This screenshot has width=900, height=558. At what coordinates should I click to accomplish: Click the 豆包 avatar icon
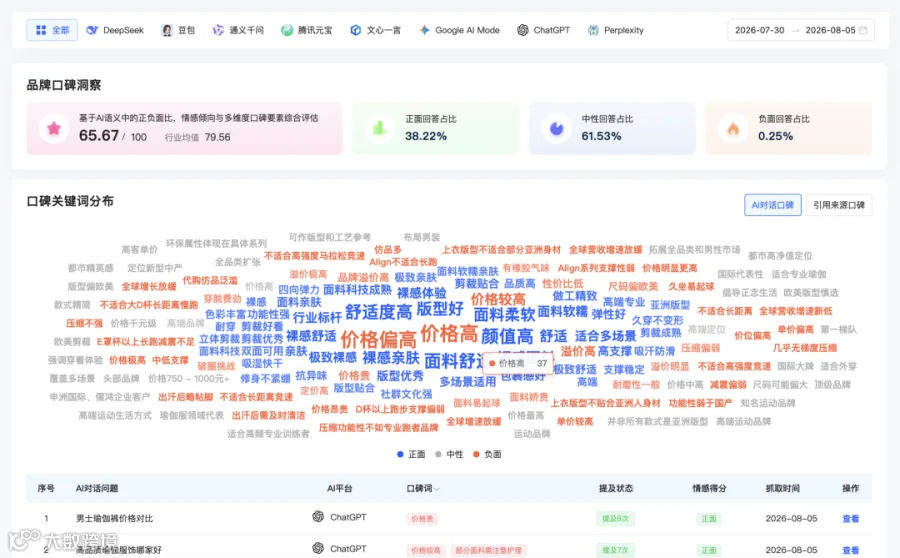click(x=167, y=30)
